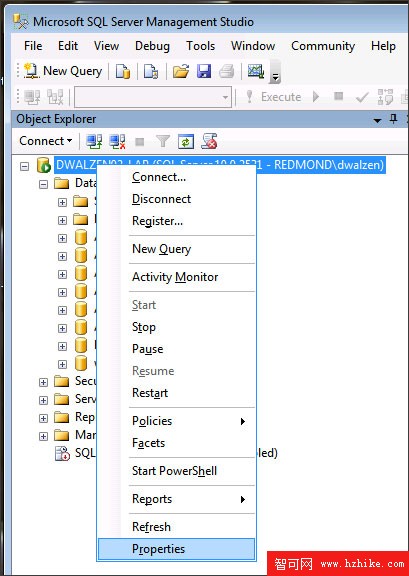
Task: Choose Activity Monitor in context menu
Action: [x=176, y=277]
